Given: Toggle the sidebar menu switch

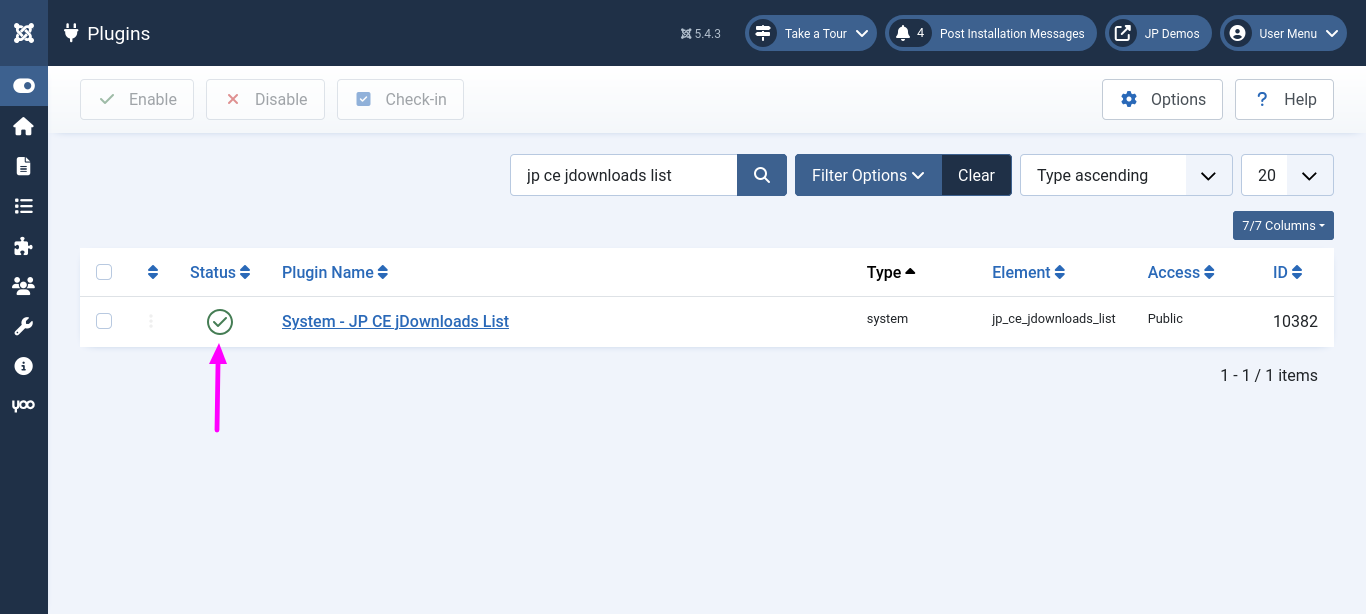Looking at the screenshot, I should click(x=24, y=86).
